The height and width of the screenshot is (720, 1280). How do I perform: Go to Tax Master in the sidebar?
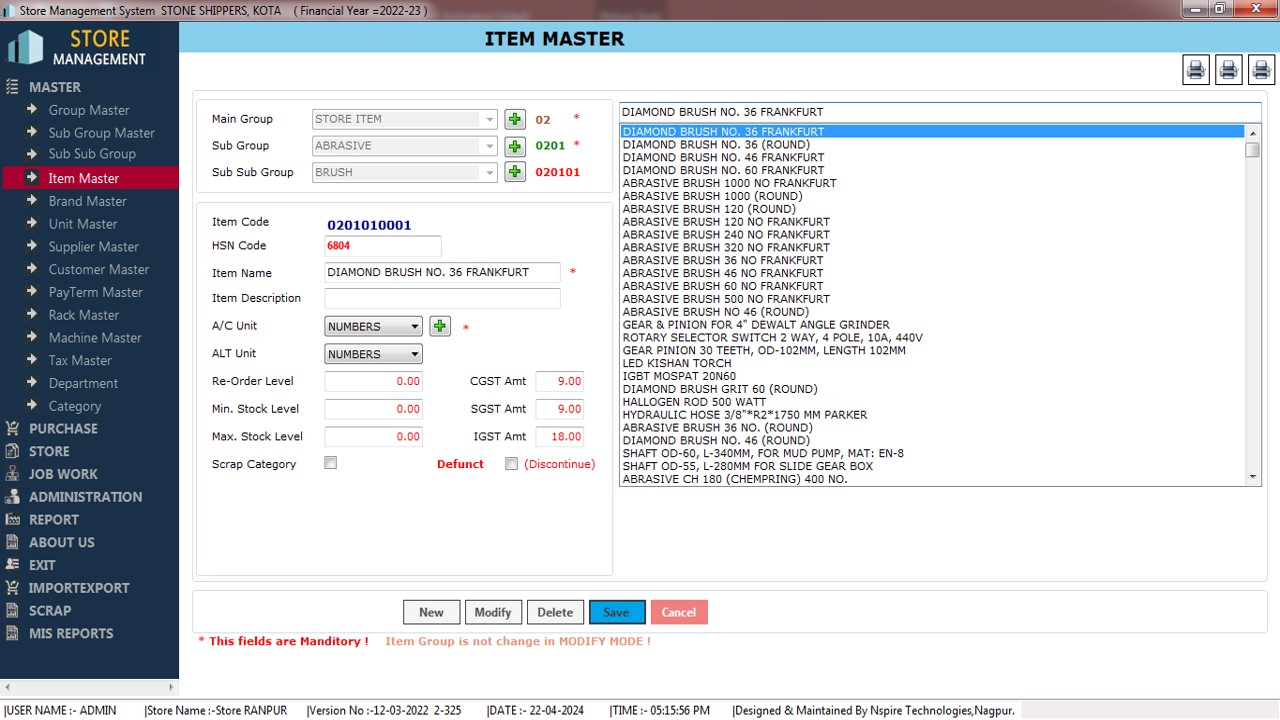tap(80, 360)
